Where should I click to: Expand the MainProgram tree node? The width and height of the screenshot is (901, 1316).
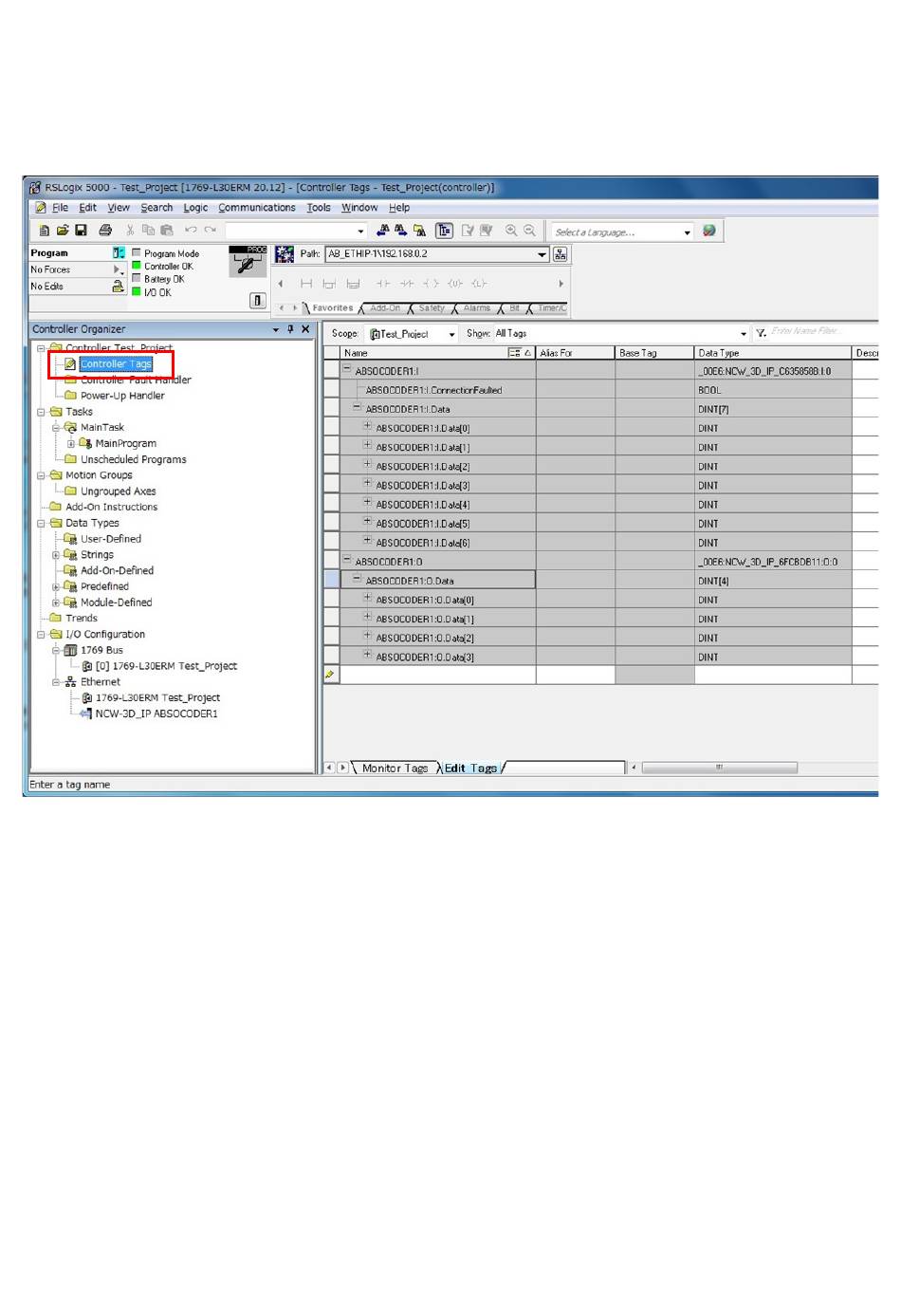click(x=71, y=443)
